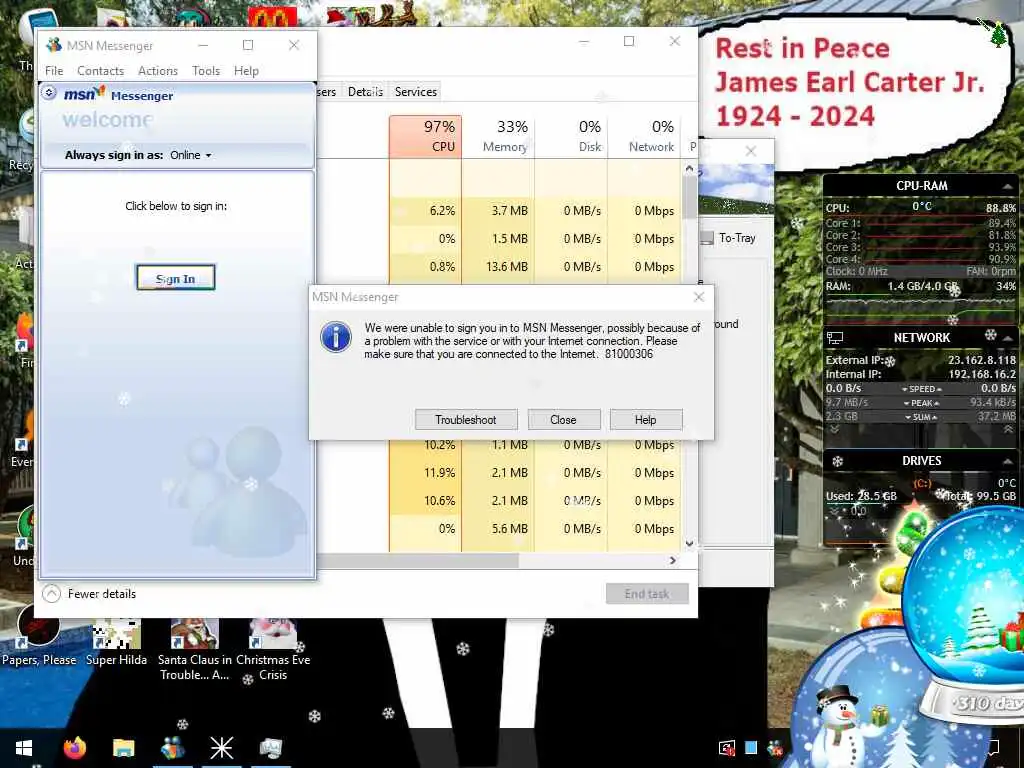Click the blue info icon in error dialog

click(336, 337)
